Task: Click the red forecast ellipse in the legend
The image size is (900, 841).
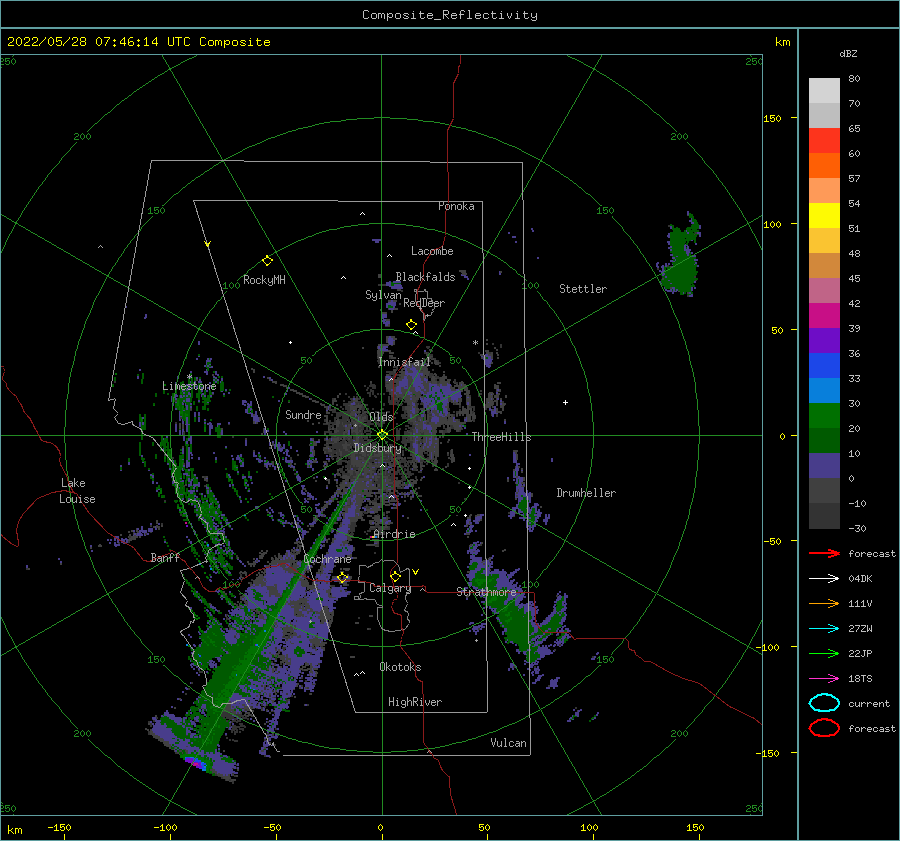Action: 824,728
